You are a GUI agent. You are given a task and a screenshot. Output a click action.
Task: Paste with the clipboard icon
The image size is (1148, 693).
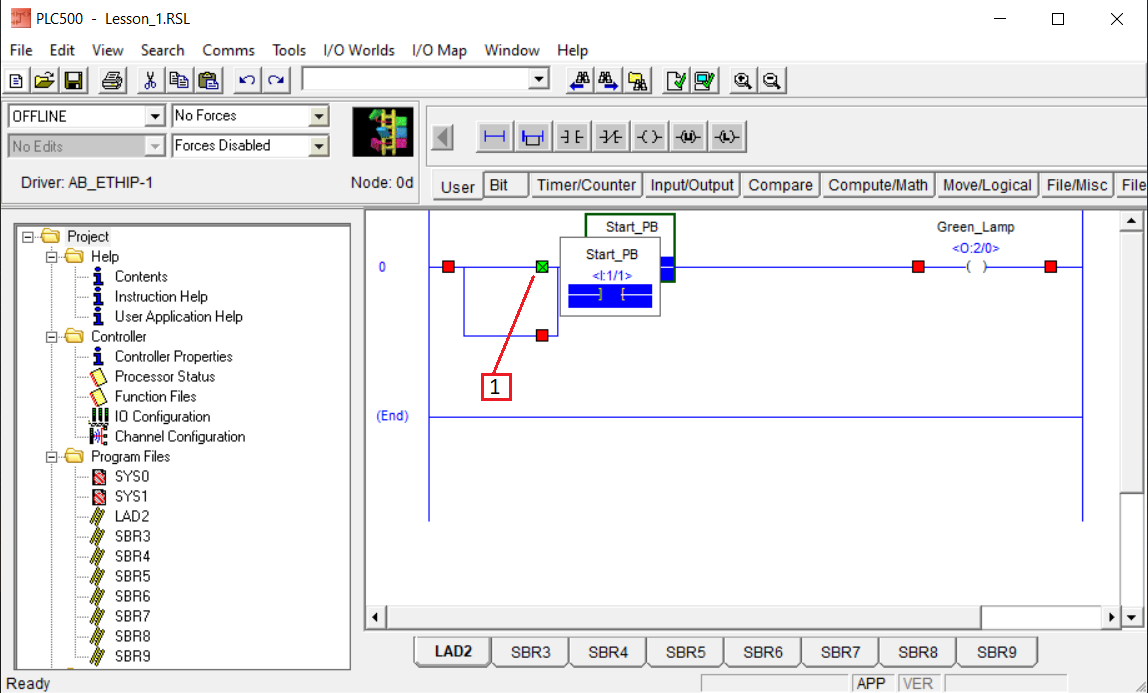click(x=209, y=80)
